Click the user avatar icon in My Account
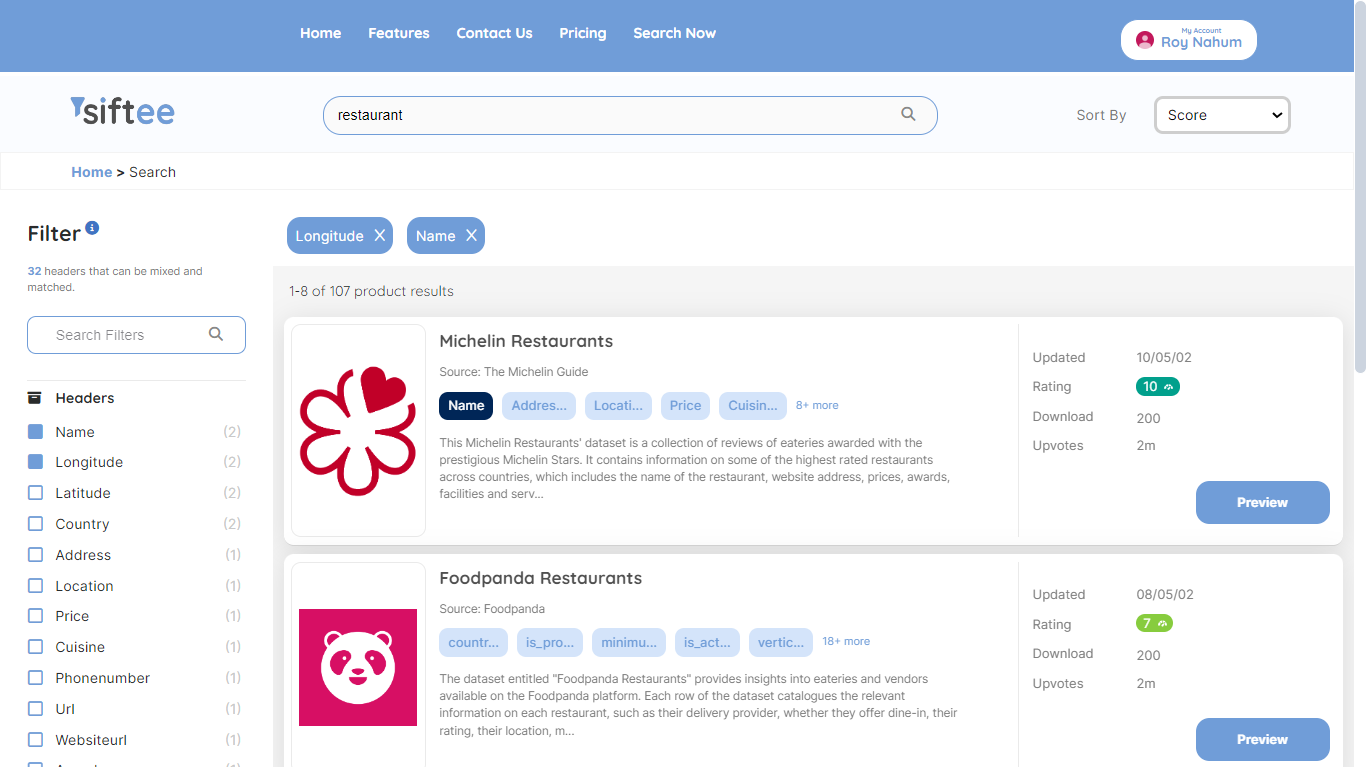Image resolution: width=1366 pixels, height=767 pixels. click(1145, 40)
